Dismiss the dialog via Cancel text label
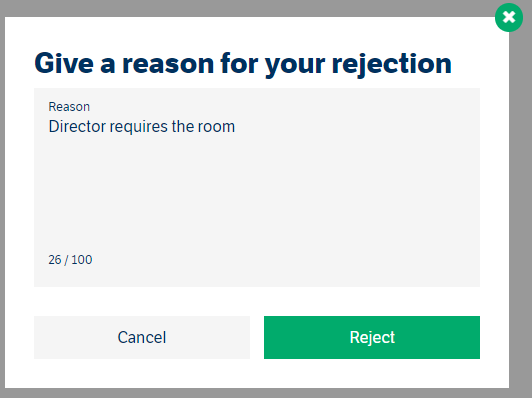This screenshot has height=398, width=532. 142,337
